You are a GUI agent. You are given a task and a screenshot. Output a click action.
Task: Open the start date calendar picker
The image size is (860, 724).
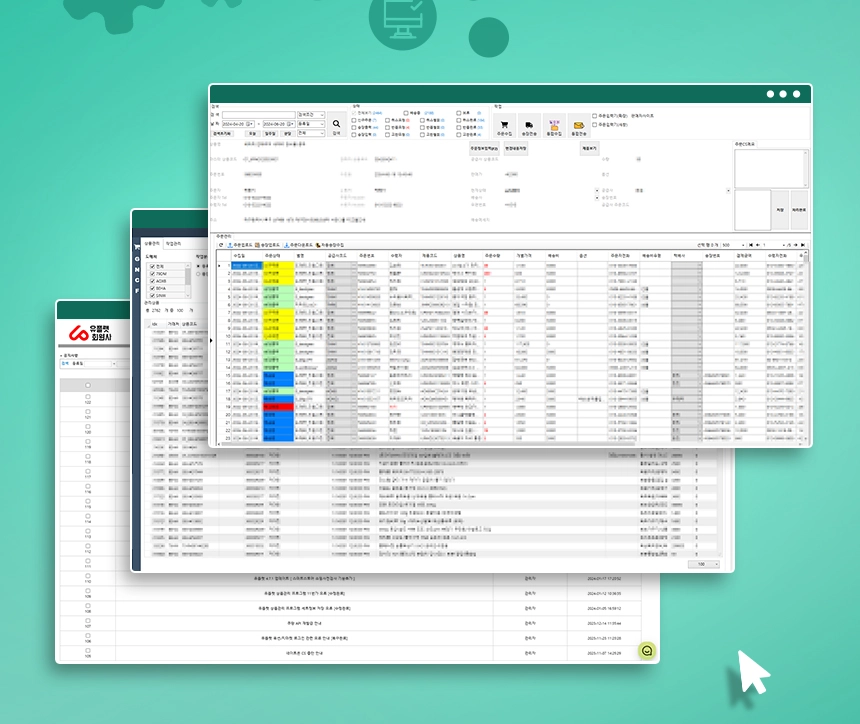point(250,124)
